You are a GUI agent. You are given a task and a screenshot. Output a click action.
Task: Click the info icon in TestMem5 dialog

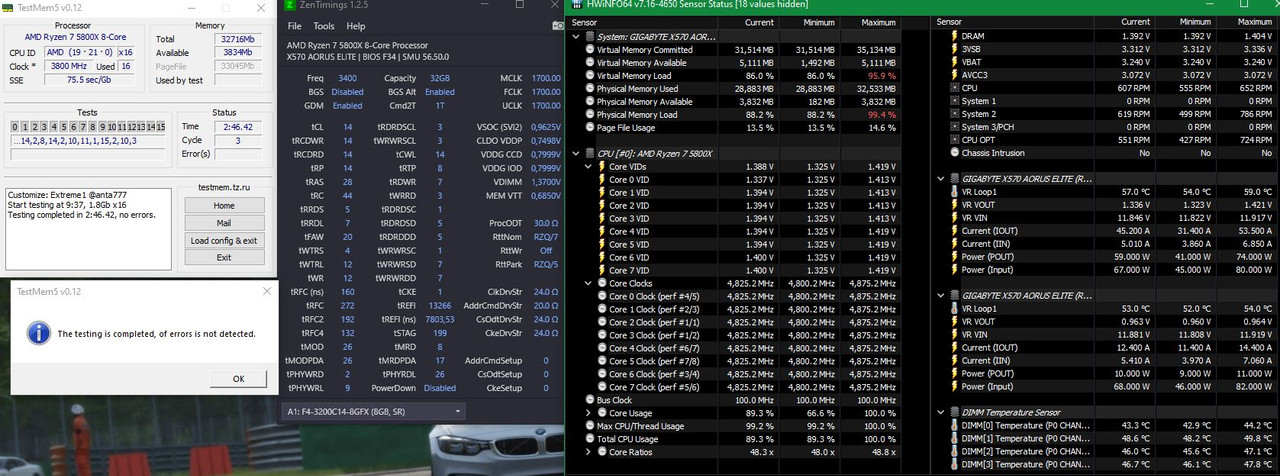tap(37, 332)
